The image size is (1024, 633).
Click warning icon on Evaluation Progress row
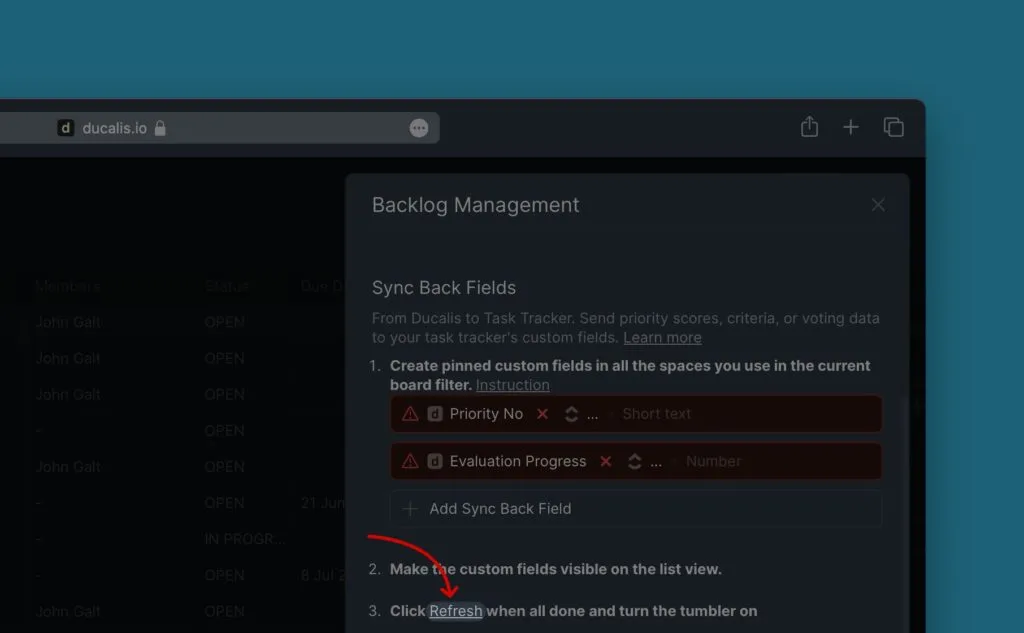pyautogui.click(x=410, y=461)
